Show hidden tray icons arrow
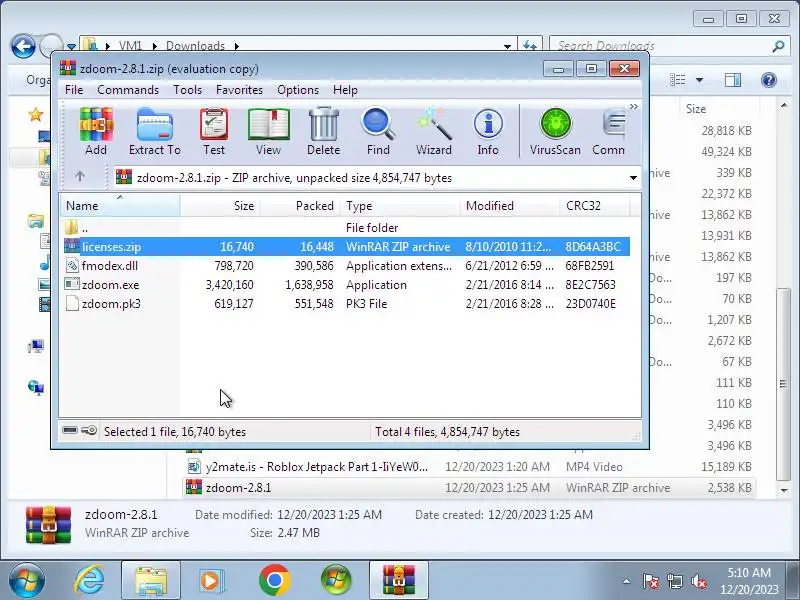The height and width of the screenshot is (600, 800). 627,581
